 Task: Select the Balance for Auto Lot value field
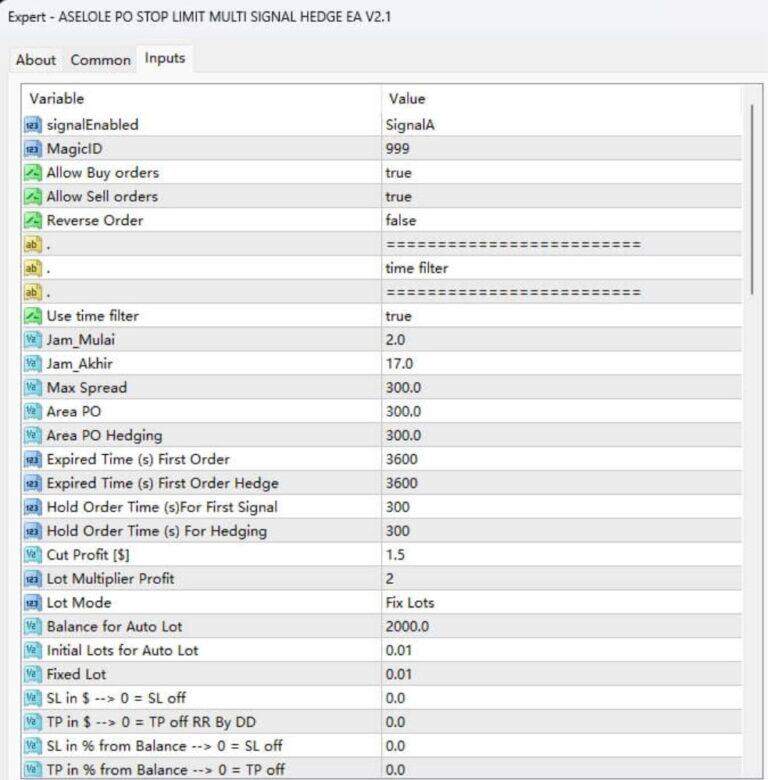coord(560,627)
